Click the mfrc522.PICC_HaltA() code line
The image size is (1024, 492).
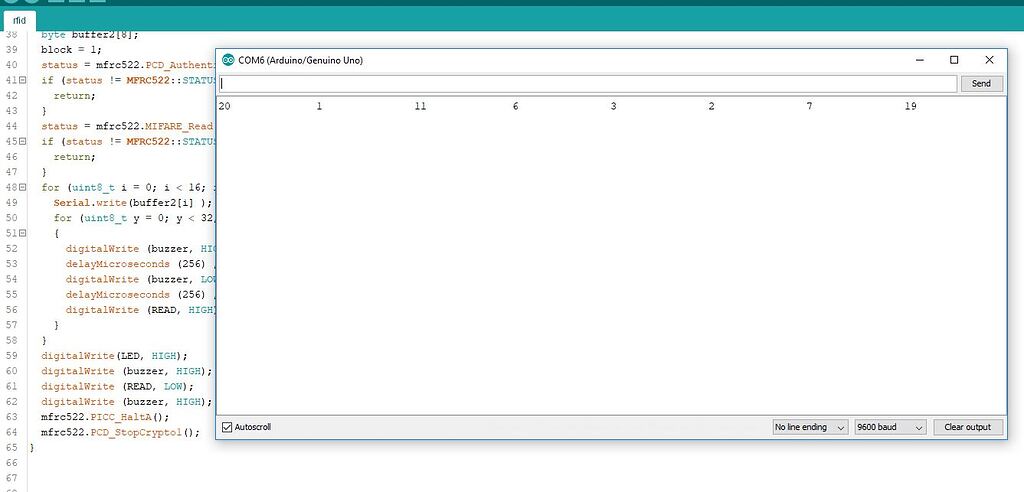click(x=105, y=417)
